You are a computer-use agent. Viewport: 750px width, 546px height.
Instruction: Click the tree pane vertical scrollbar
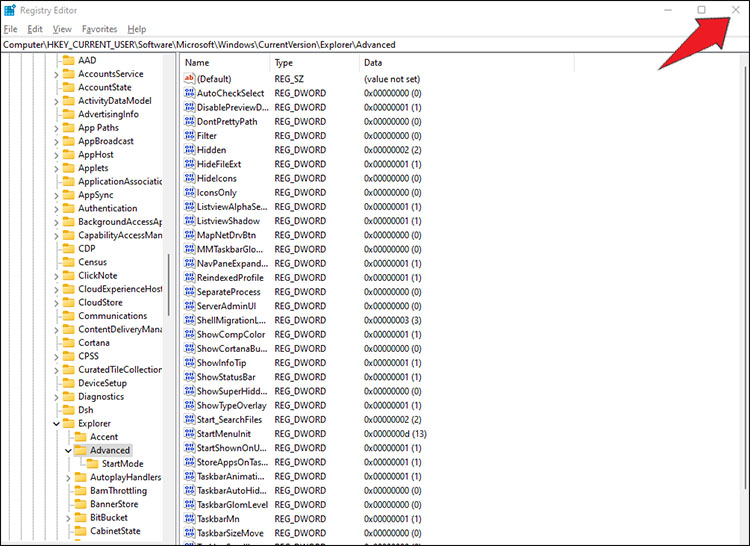pos(169,284)
